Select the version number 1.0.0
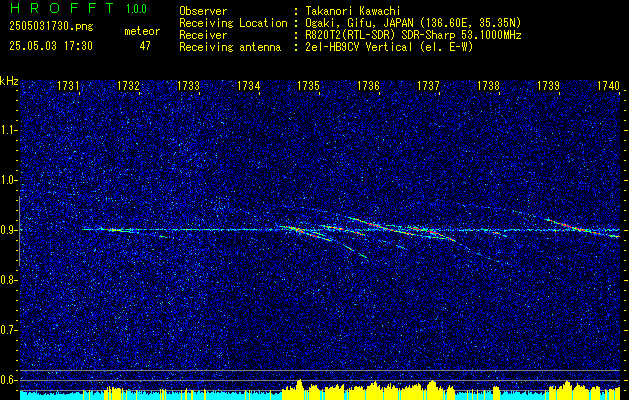 click(136, 8)
